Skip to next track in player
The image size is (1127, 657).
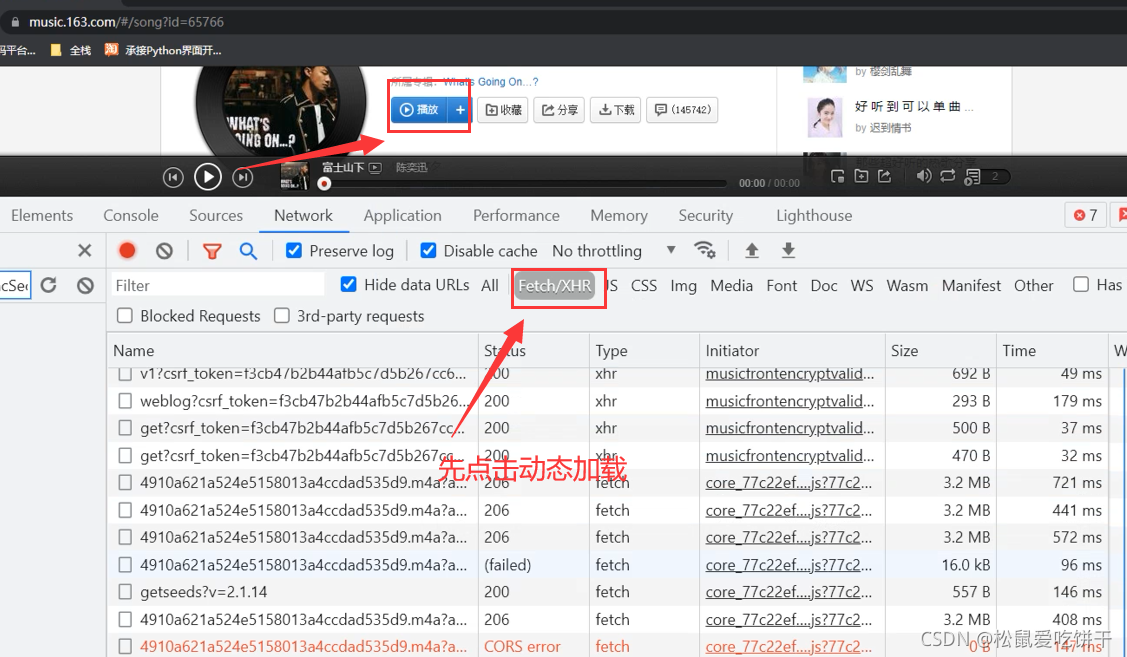click(243, 177)
